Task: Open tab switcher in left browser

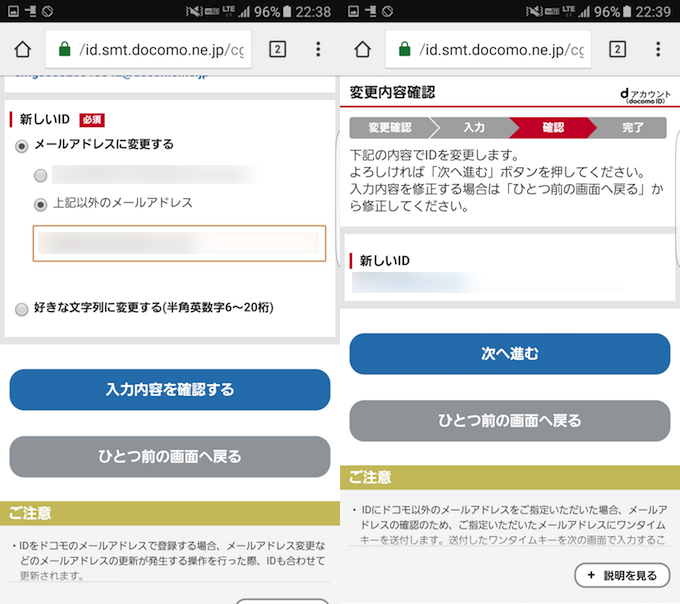Action: pos(278,49)
